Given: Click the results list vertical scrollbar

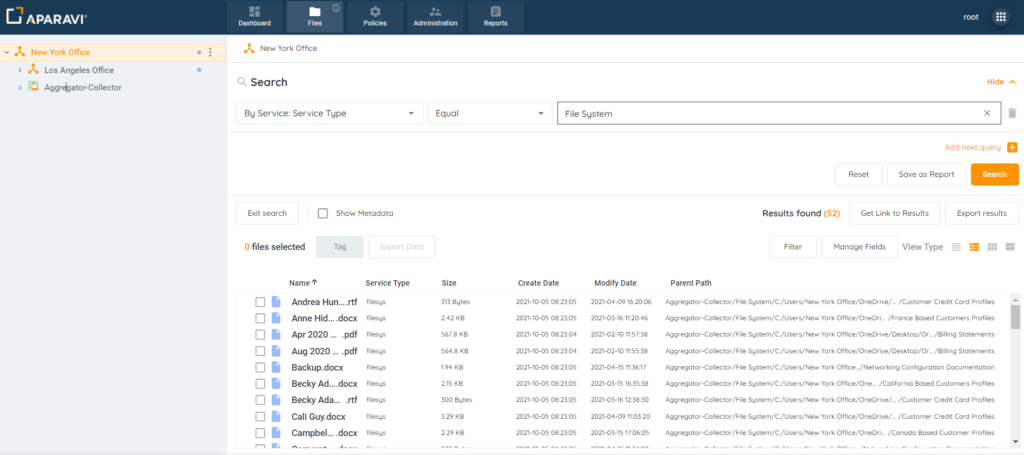Looking at the screenshot, I should (1015, 316).
